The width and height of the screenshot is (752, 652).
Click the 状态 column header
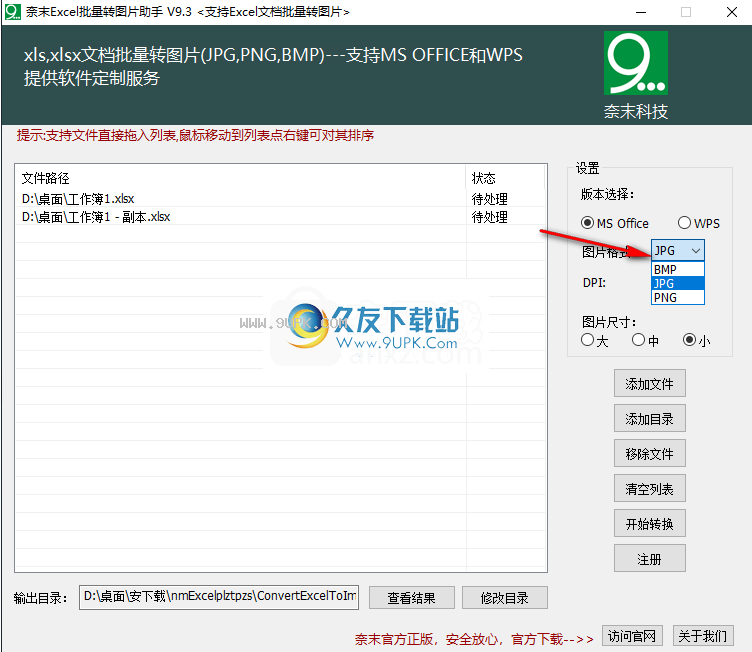pos(505,178)
